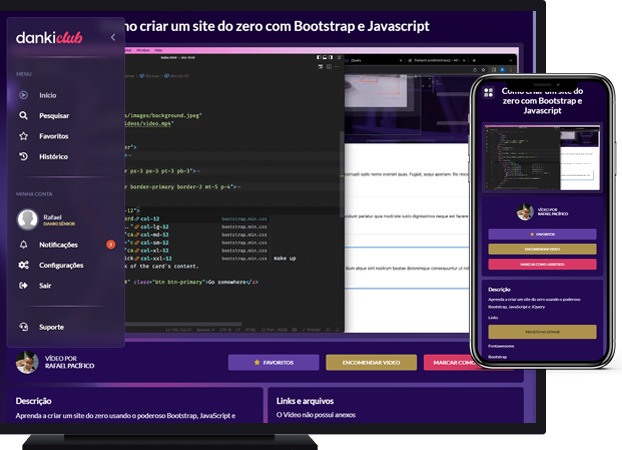Screen dimensions: 622x450
Task: Click the Favoritos button below the video
Action: tap(273, 362)
